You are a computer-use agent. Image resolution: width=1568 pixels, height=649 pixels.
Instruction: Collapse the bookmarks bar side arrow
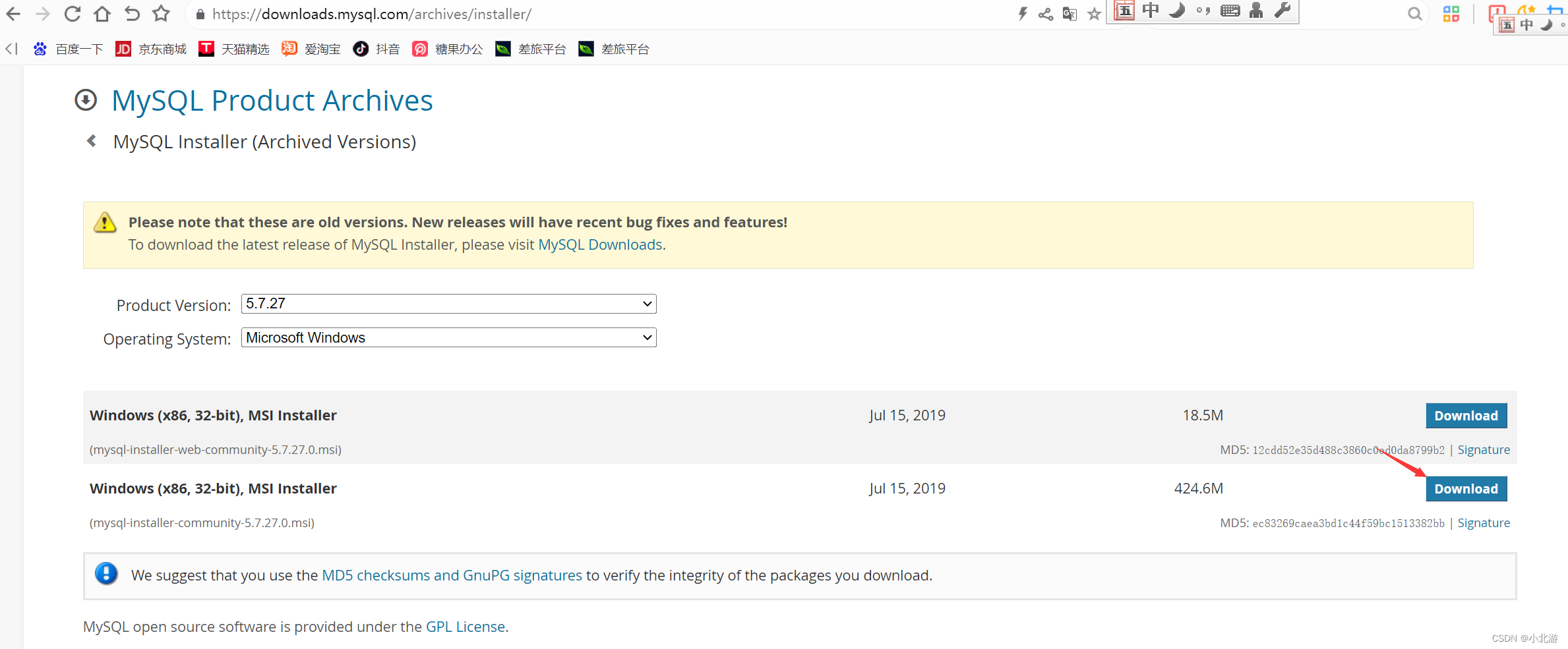[x=12, y=49]
